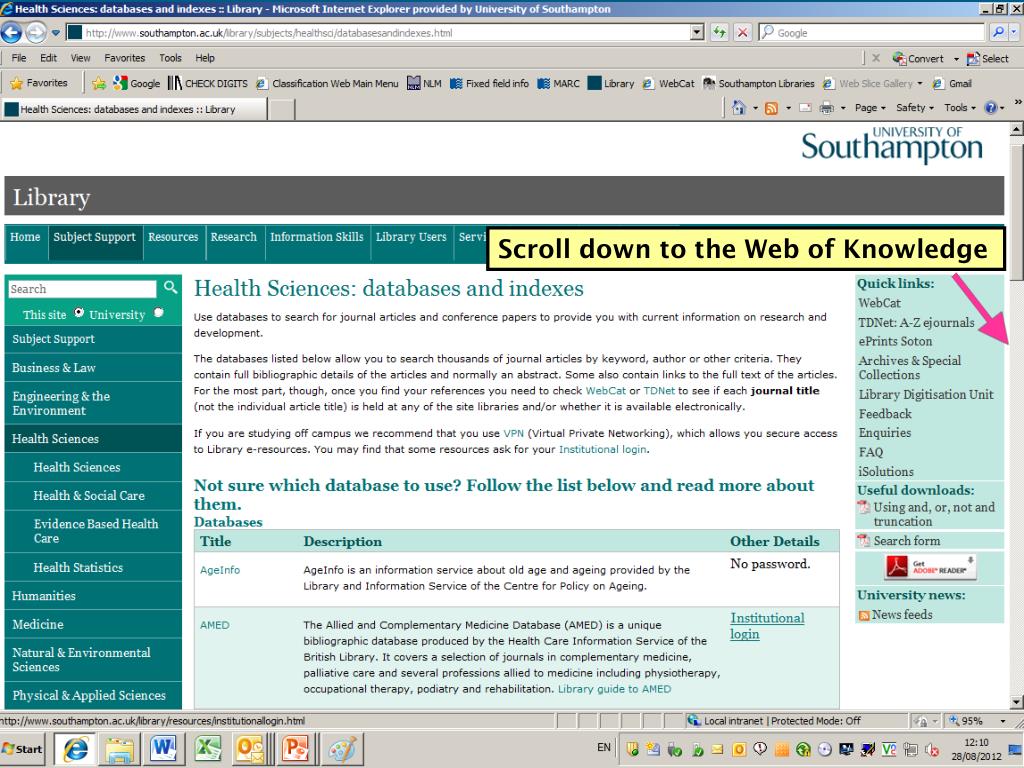Expand the Web Slice Gallery dropdown
The width and height of the screenshot is (1024, 768).
[920, 83]
